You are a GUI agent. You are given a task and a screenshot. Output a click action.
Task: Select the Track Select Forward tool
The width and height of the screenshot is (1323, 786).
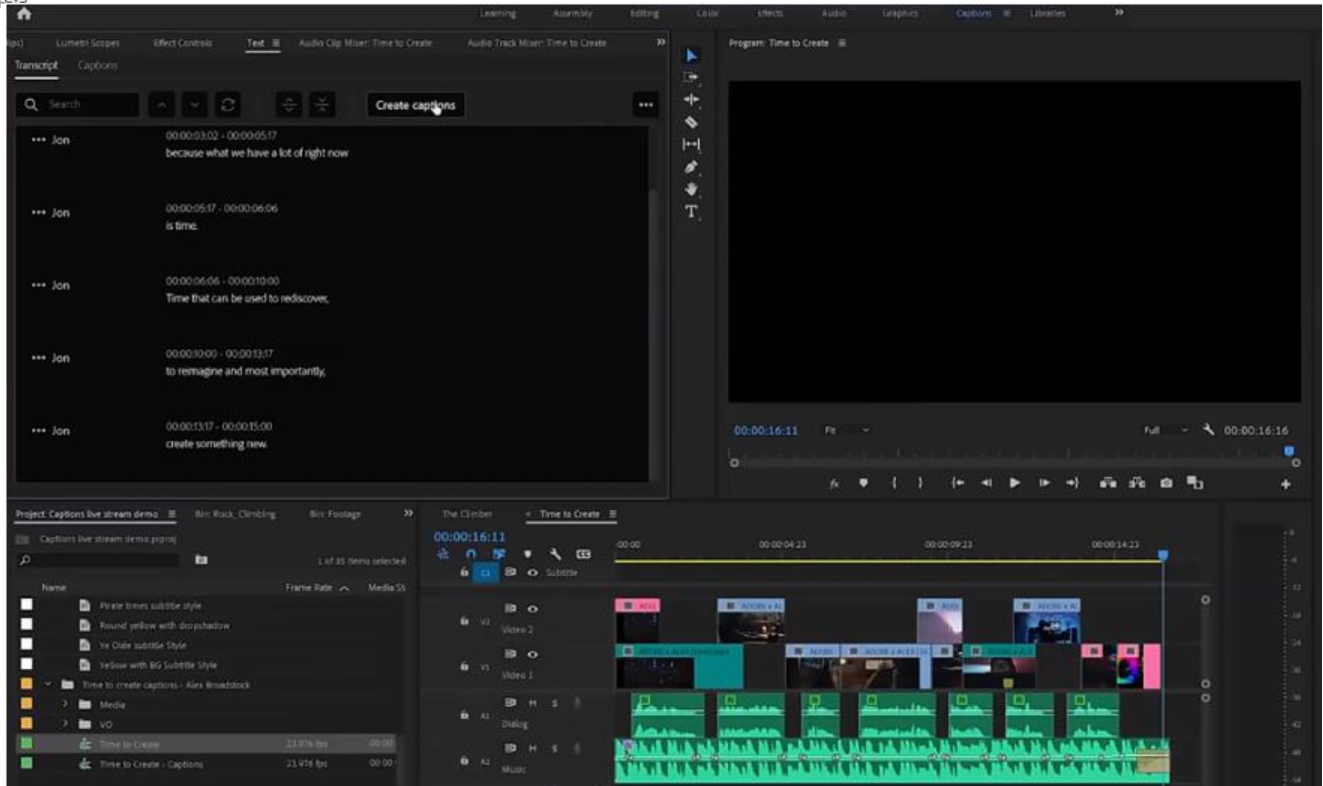pos(691,77)
